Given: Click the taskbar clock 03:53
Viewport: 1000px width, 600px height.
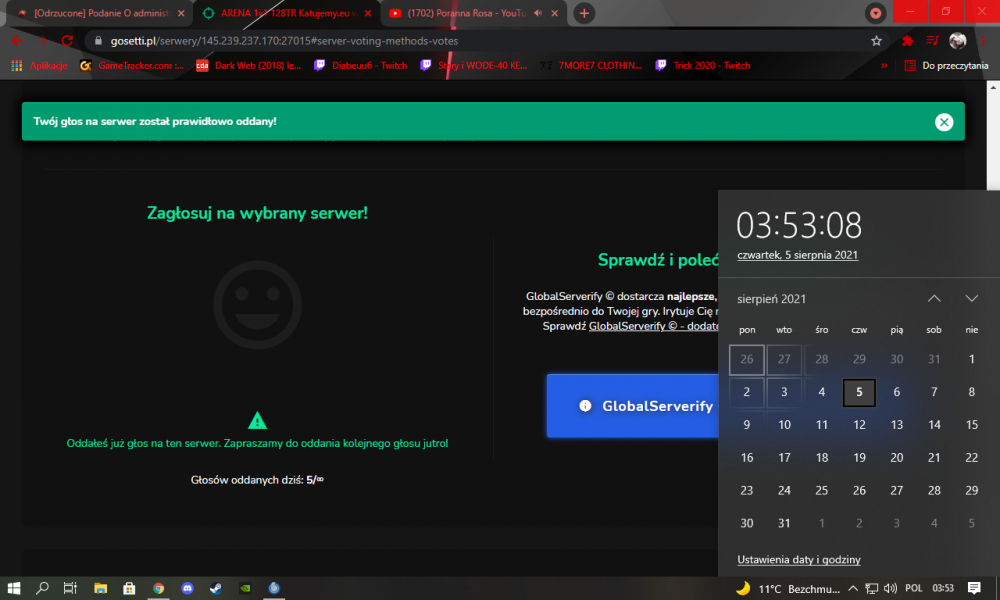Looking at the screenshot, I should click(x=943, y=588).
